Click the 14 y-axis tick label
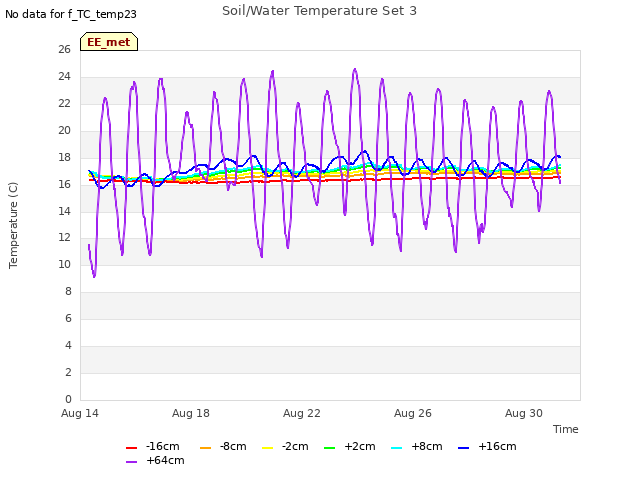This screenshot has height=480, width=640. coord(64,211)
